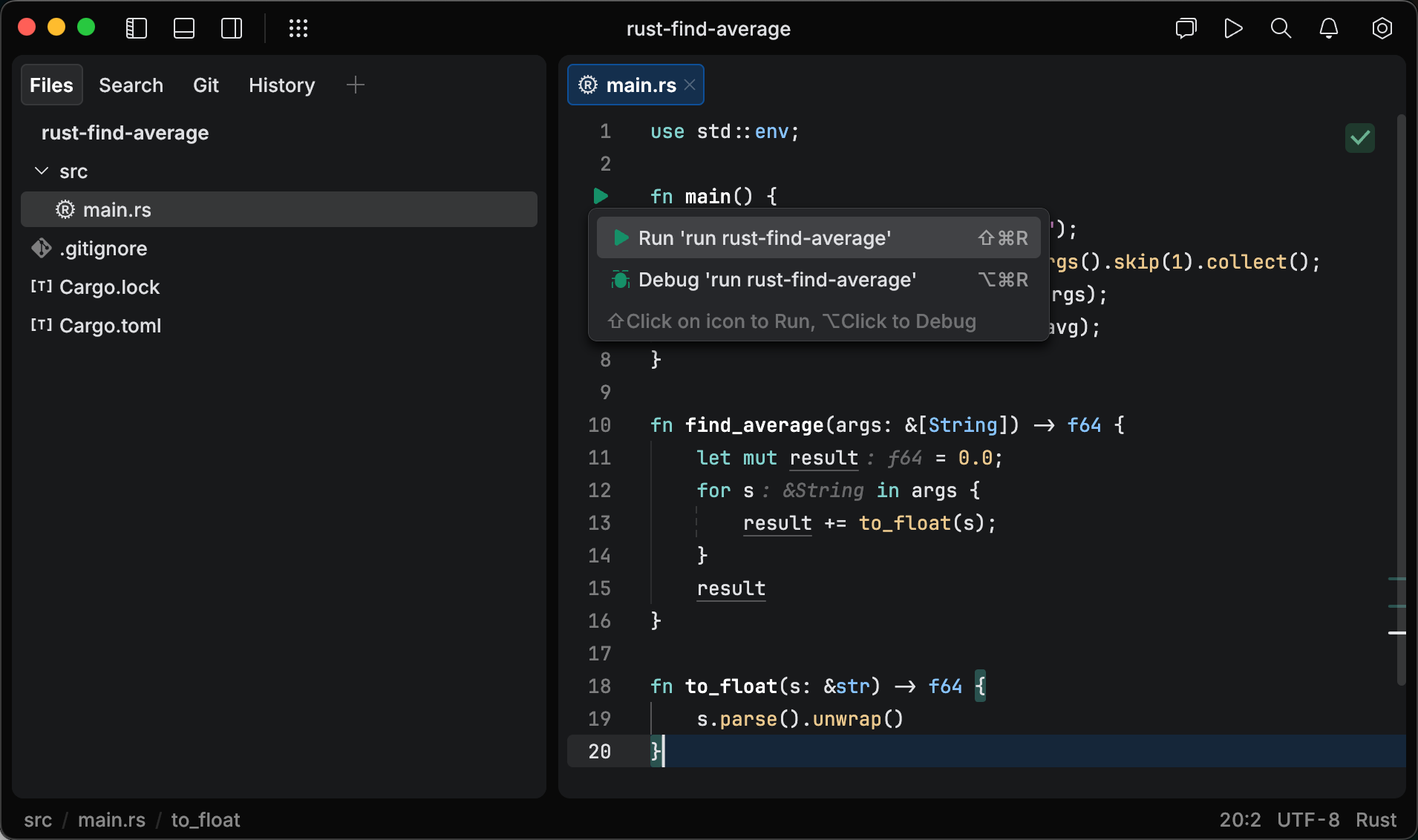Run main via gutter play icon
The width and height of the screenshot is (1418, 840).
[601, 196]
